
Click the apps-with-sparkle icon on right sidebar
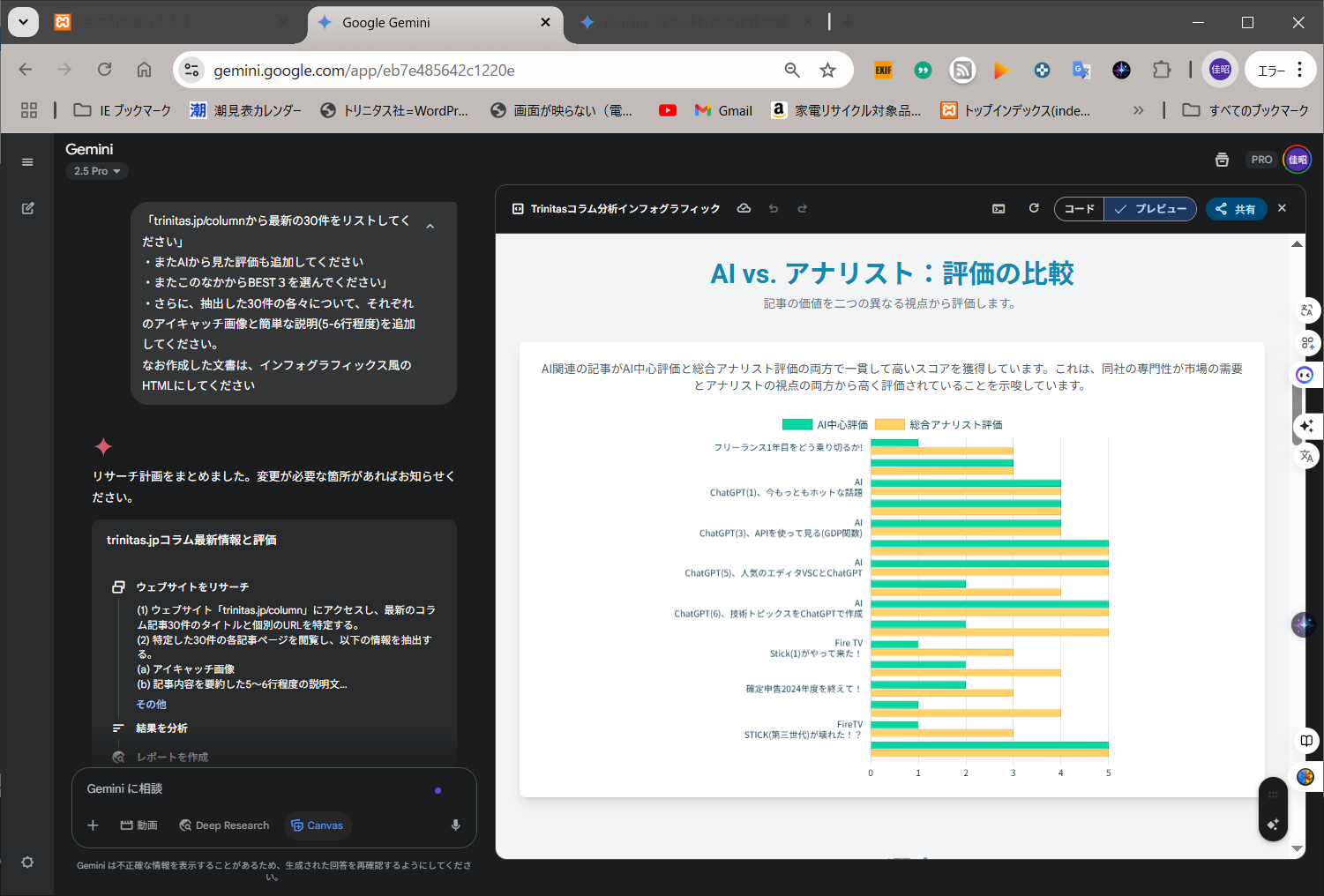1306,343
